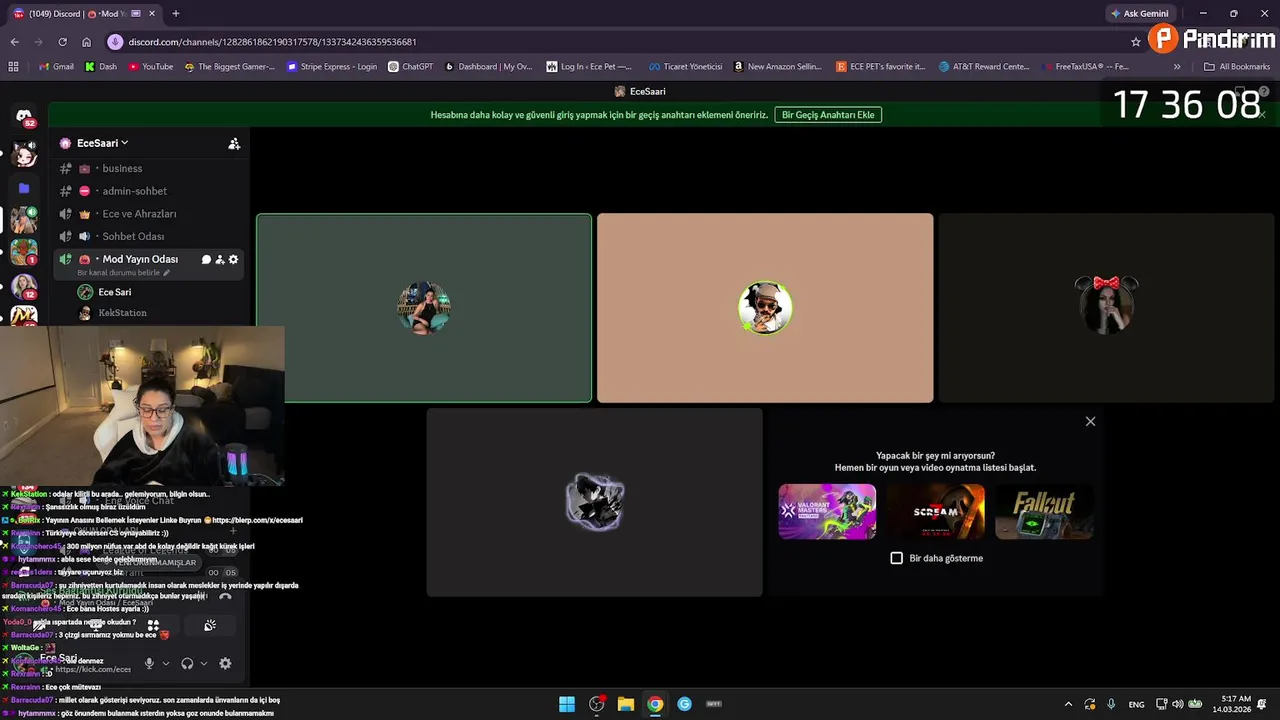Open All Bookmarks folder
The image size is (1280, 720).
click(x=1237, y=67)
